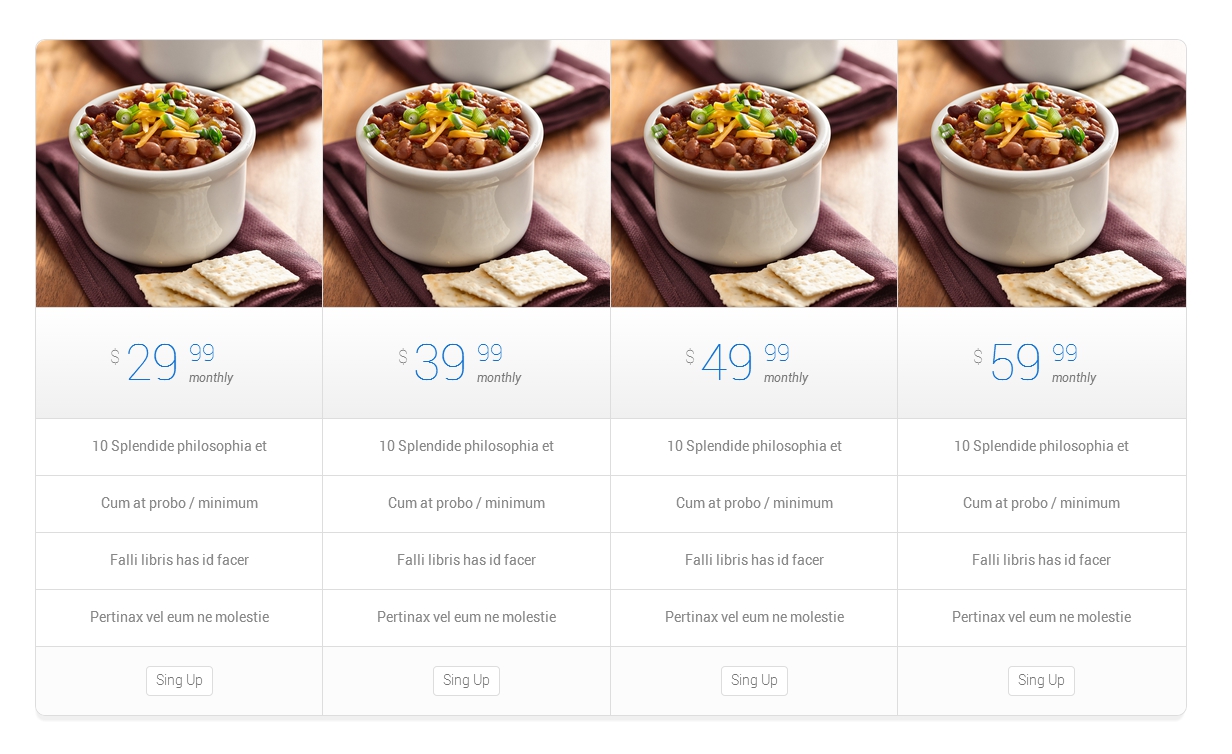Click Sing Up button under $59 plan
The image size is (1232, 754).
(1041, 680)
